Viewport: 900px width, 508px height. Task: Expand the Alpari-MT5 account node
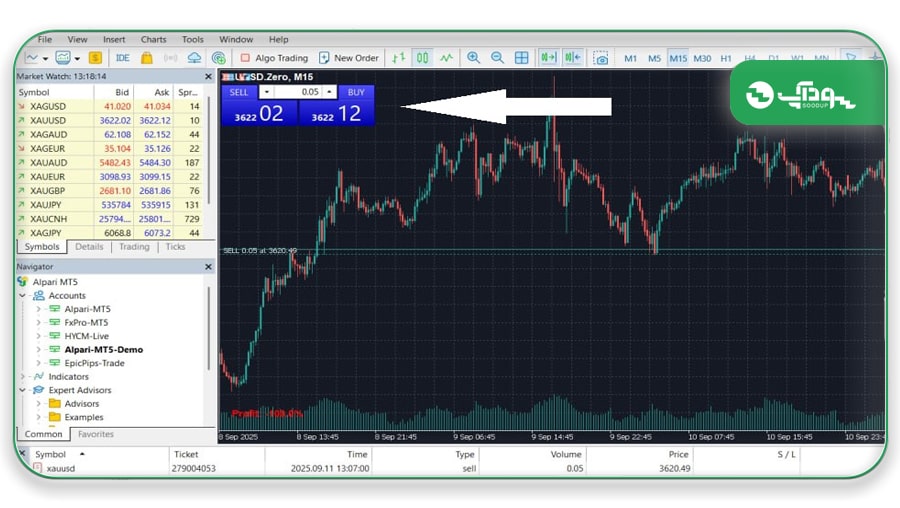(x=38, y=309)
